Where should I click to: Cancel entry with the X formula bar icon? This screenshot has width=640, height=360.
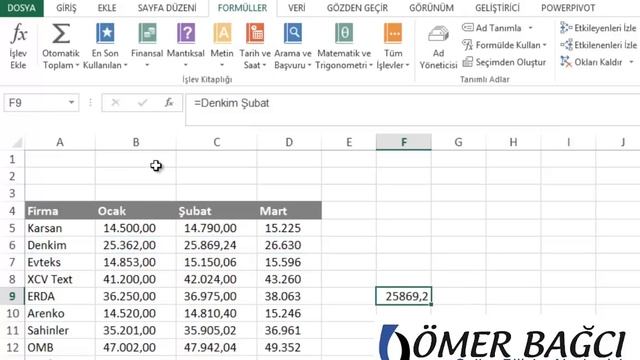[116, 103]
